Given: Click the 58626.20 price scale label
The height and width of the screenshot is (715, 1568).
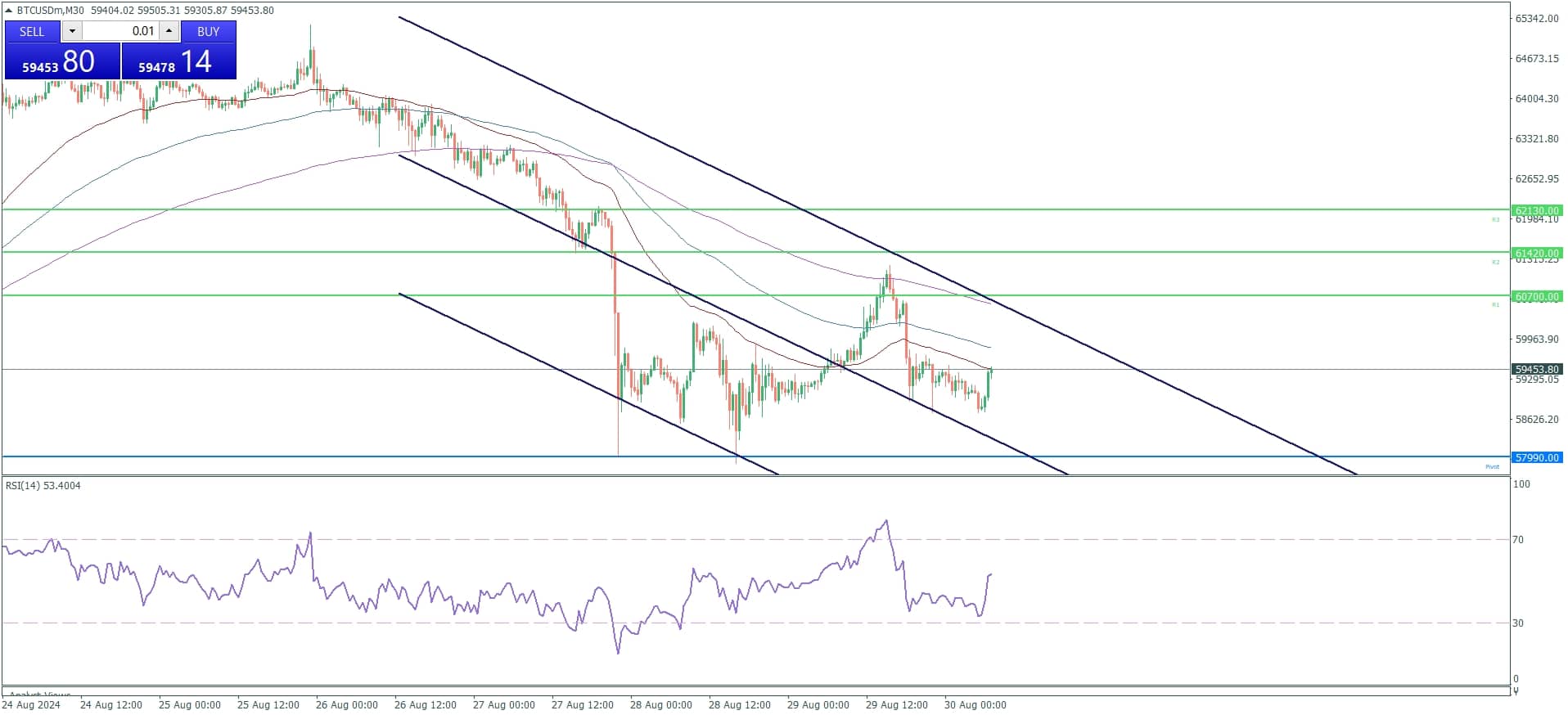Looking at the screenshot, I should [x=1537, y=419].
